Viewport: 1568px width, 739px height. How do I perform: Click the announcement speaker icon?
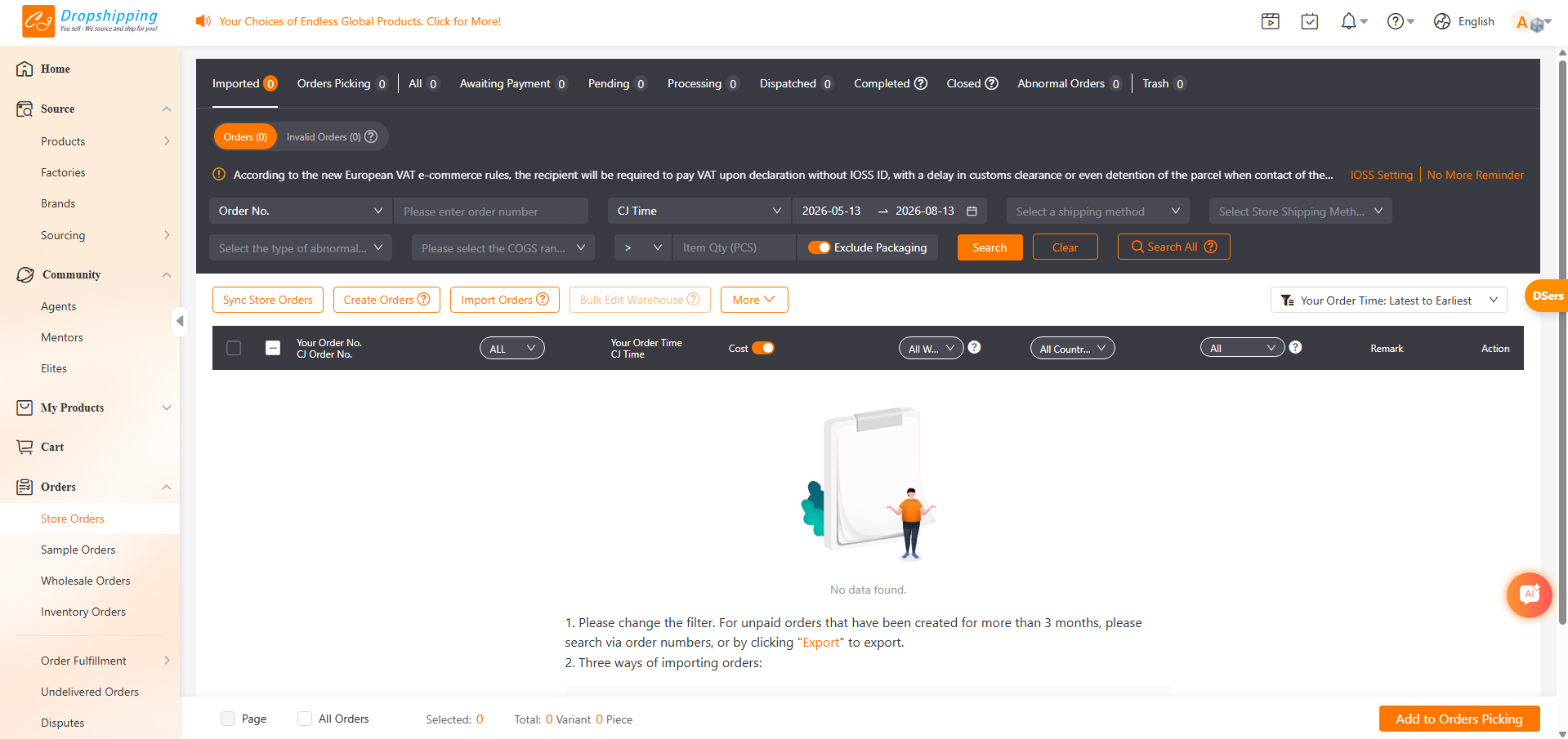click(x=203, y=21)
